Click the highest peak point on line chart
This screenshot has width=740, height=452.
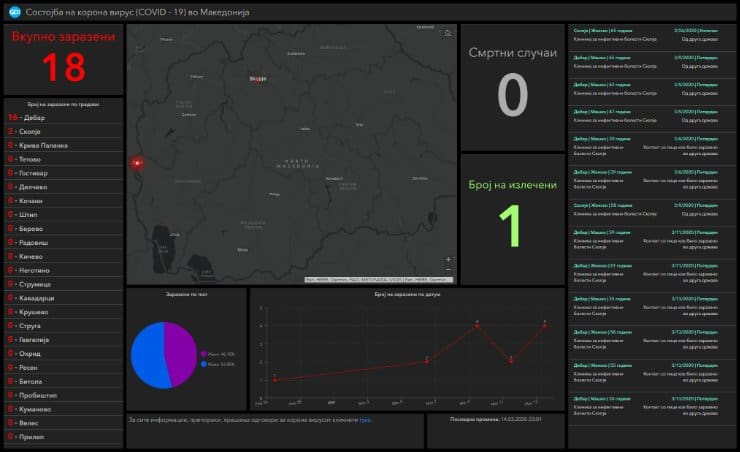[477, 324]
